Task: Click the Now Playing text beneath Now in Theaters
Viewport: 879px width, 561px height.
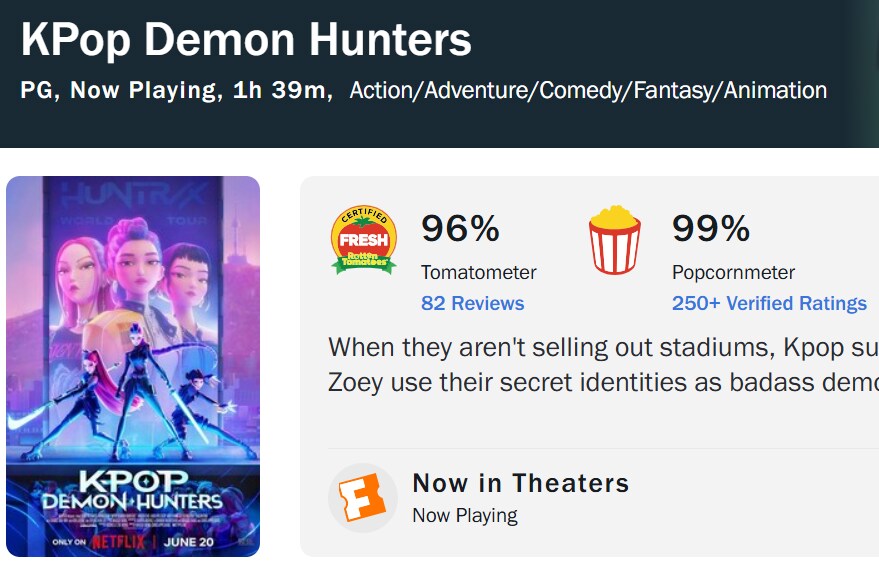Action: 465,515
